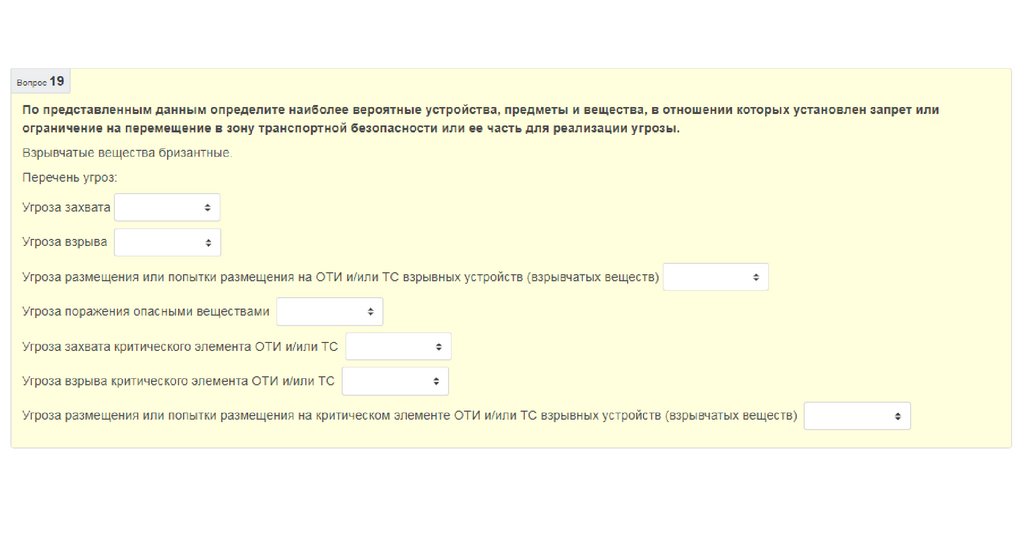Open dropdown for 'Угроза размещения… на ОТИ и/или ТС'
The width and height of the screenshot is (1024, 556).
pos(715,277)
